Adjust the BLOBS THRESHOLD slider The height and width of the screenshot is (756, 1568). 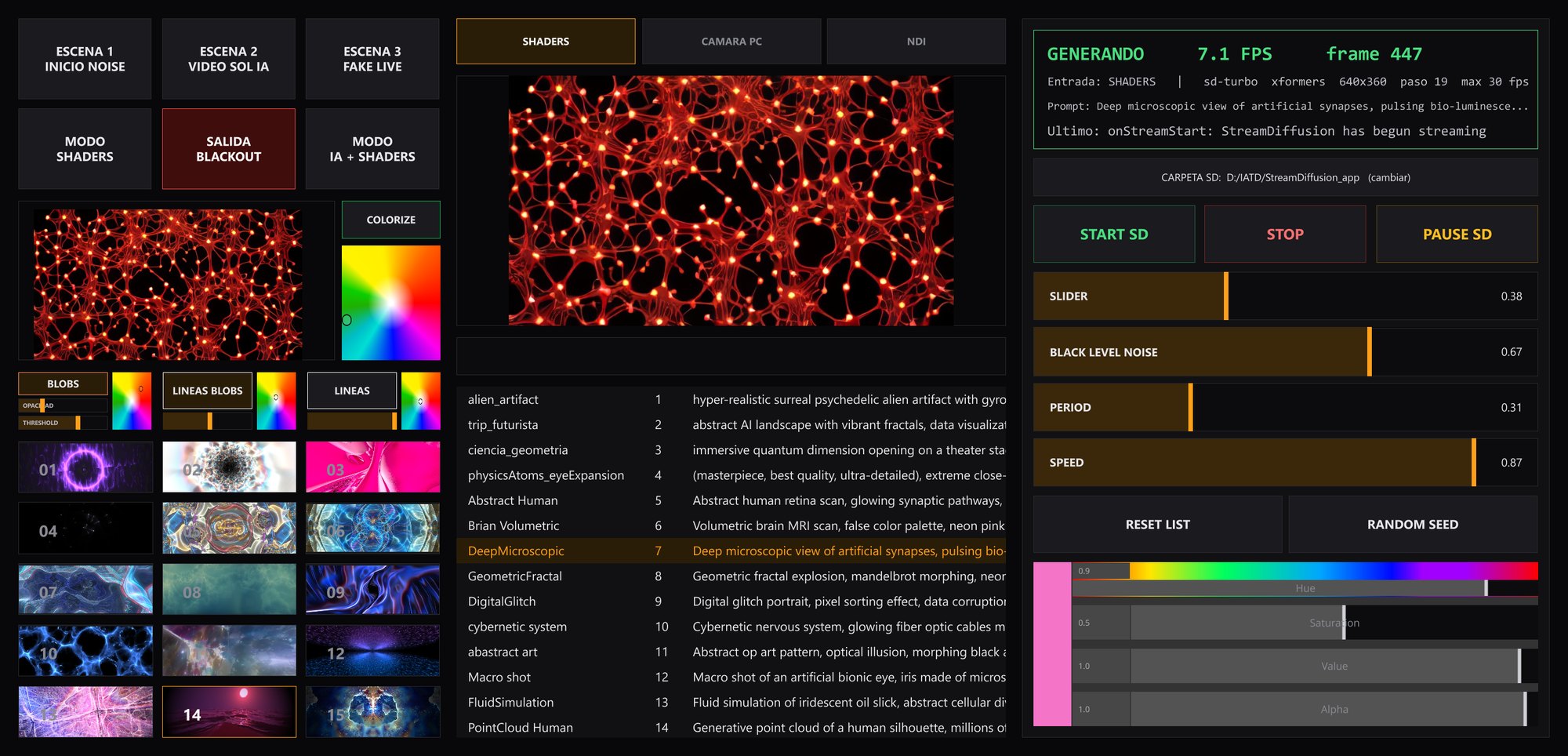tap(63, 423)
